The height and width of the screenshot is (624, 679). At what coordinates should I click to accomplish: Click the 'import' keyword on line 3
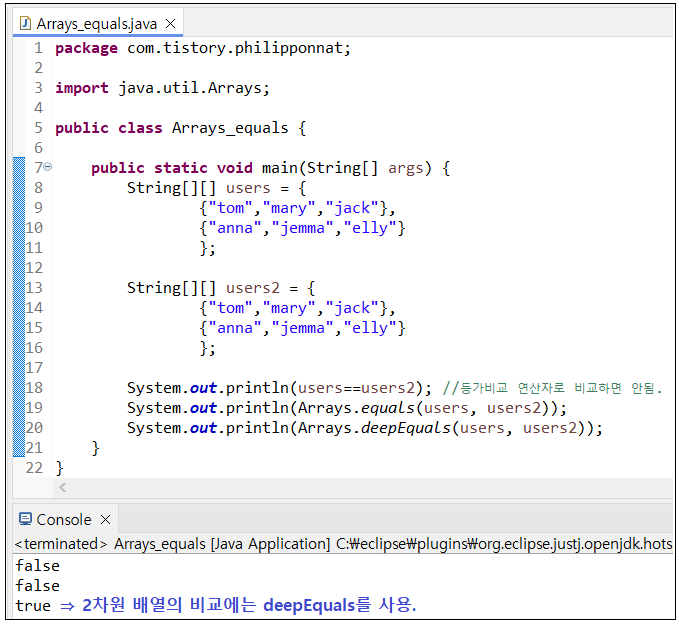(x=81, y=88)
